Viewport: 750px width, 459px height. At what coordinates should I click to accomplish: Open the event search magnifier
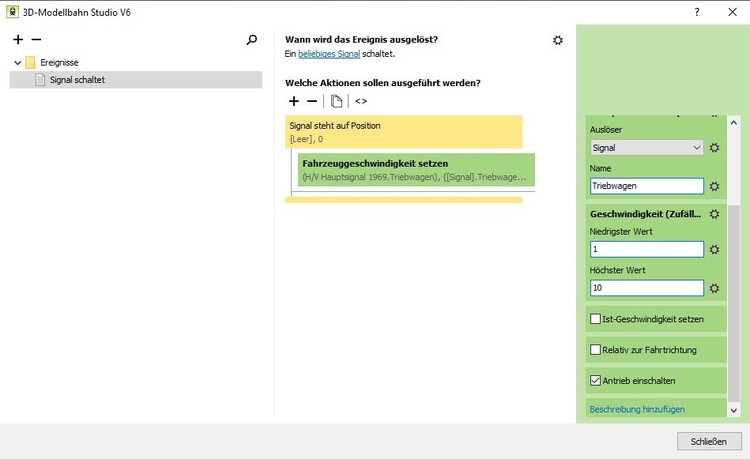tap(252, 40)
